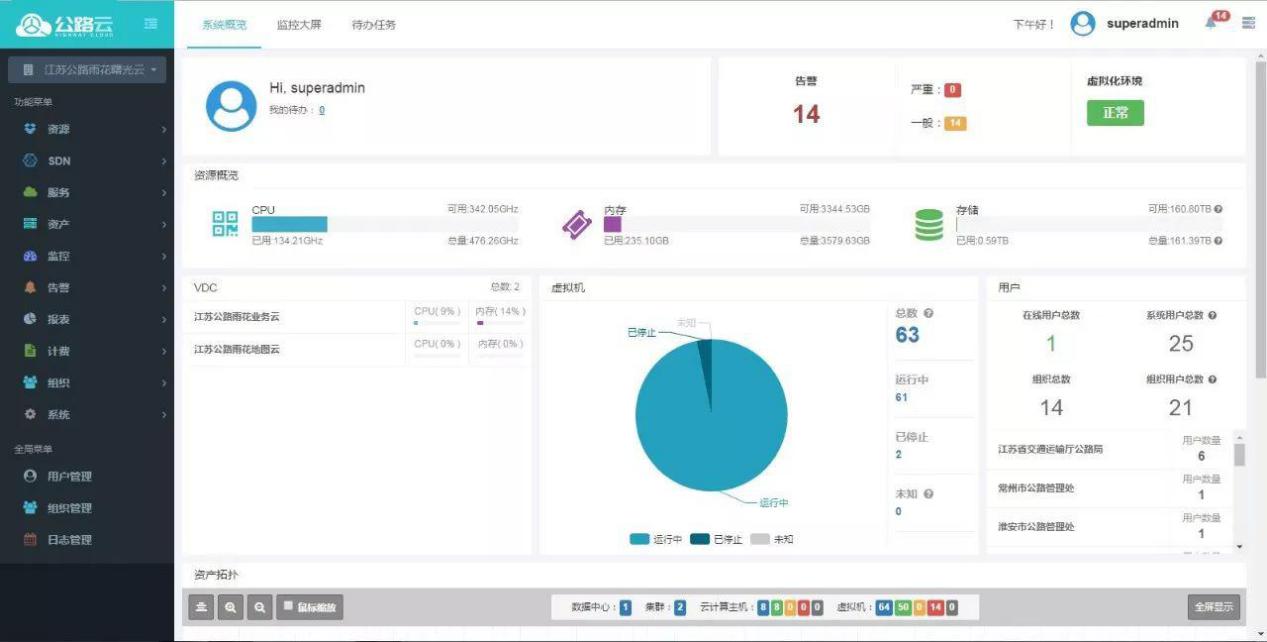
Task: Click the superadmin avatar in the header
Action: click(1083, 24)
